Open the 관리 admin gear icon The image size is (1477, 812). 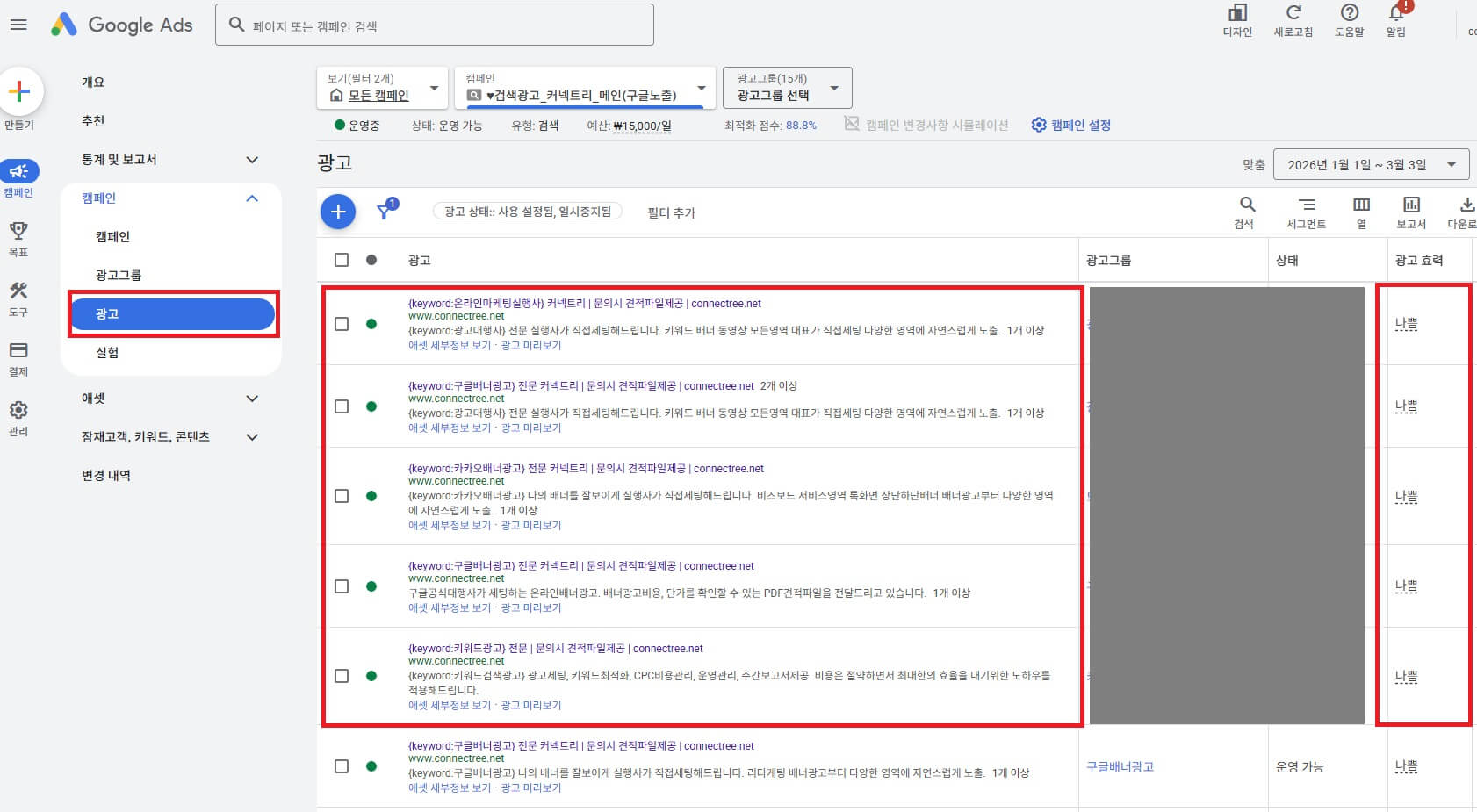pyautogui.click(x=18, y=410)
